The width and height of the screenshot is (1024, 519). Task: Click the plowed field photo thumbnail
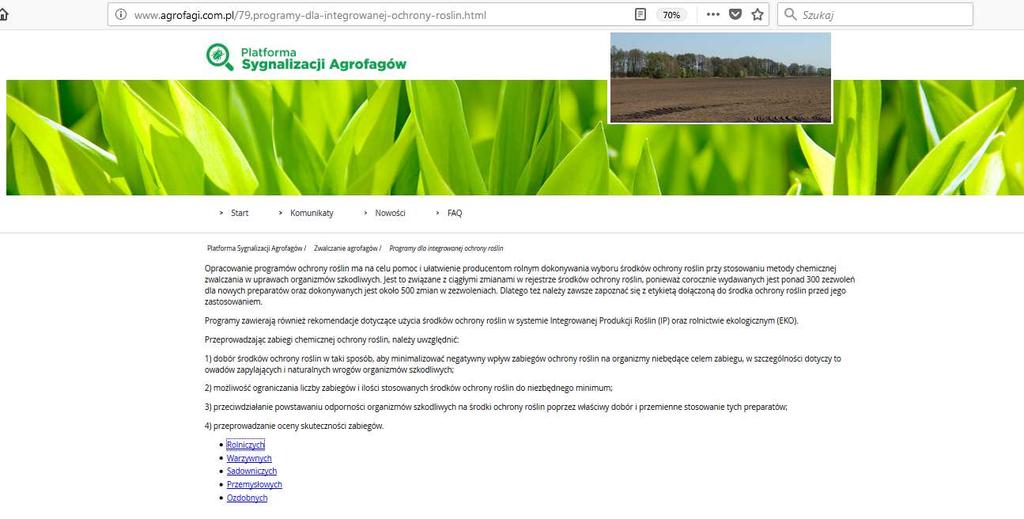pyautogui.click(x=720, y=78)
